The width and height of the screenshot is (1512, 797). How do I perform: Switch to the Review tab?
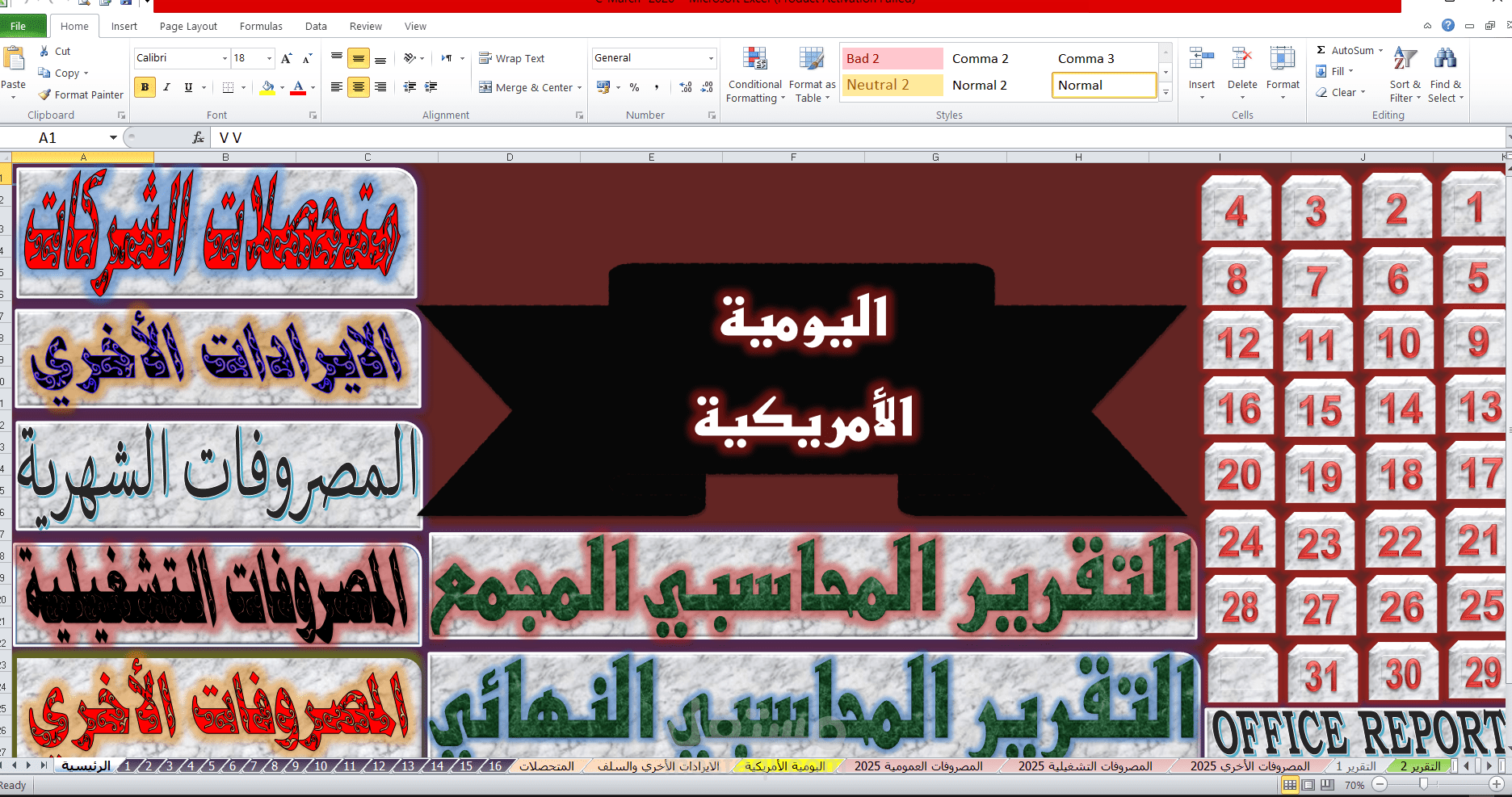click(x=366, y=26)
